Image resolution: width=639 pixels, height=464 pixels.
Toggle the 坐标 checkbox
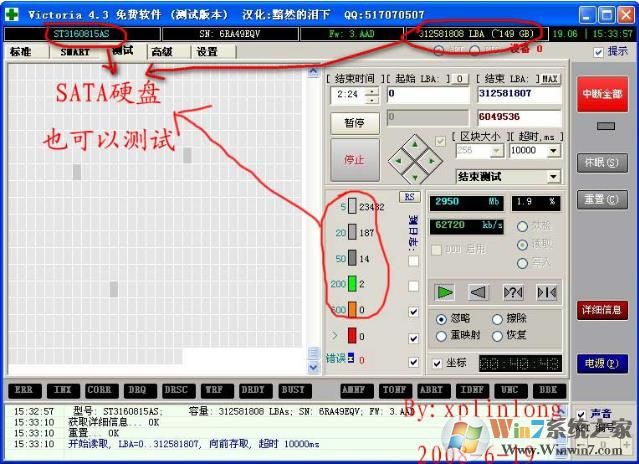(x=437, y=363)
